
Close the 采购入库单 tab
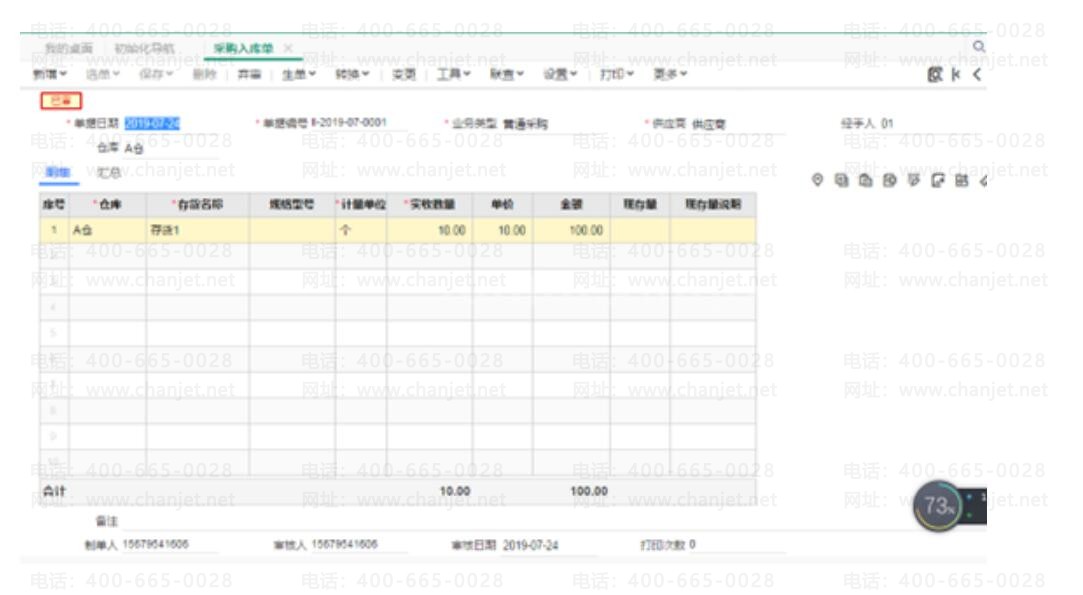coord(288,48)
